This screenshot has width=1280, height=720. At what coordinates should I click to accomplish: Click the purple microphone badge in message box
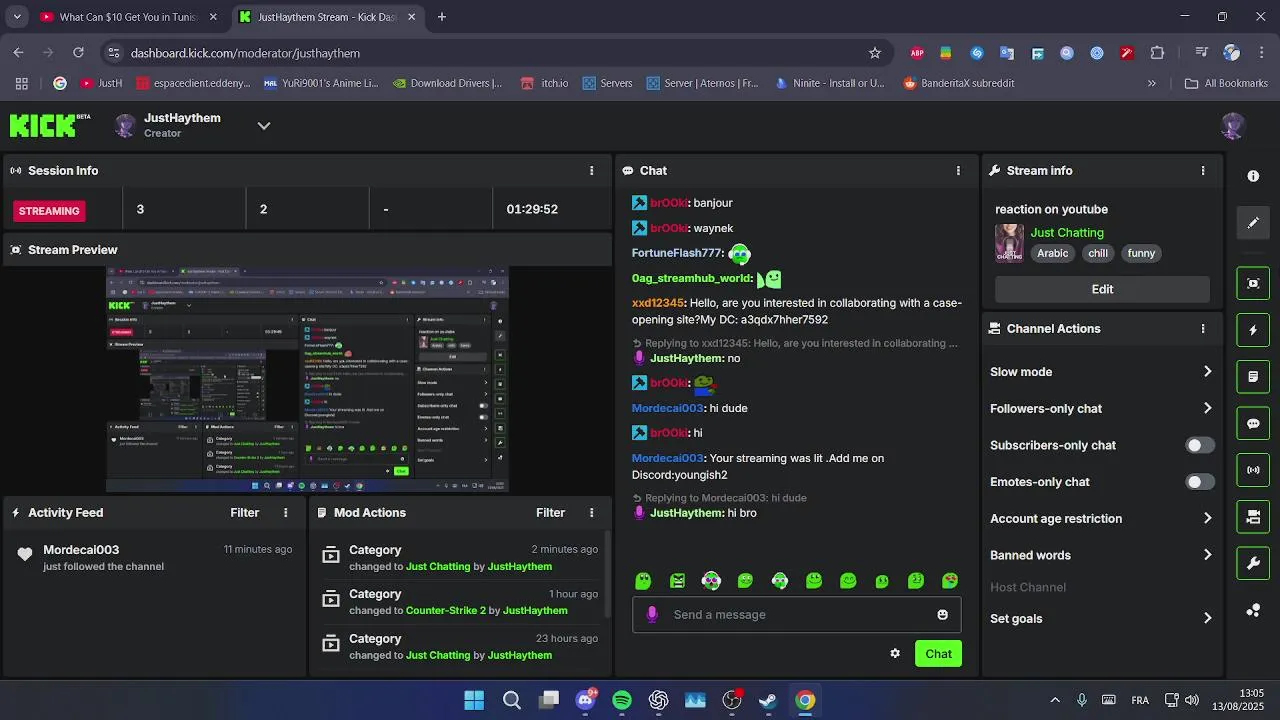click(652, 615)
